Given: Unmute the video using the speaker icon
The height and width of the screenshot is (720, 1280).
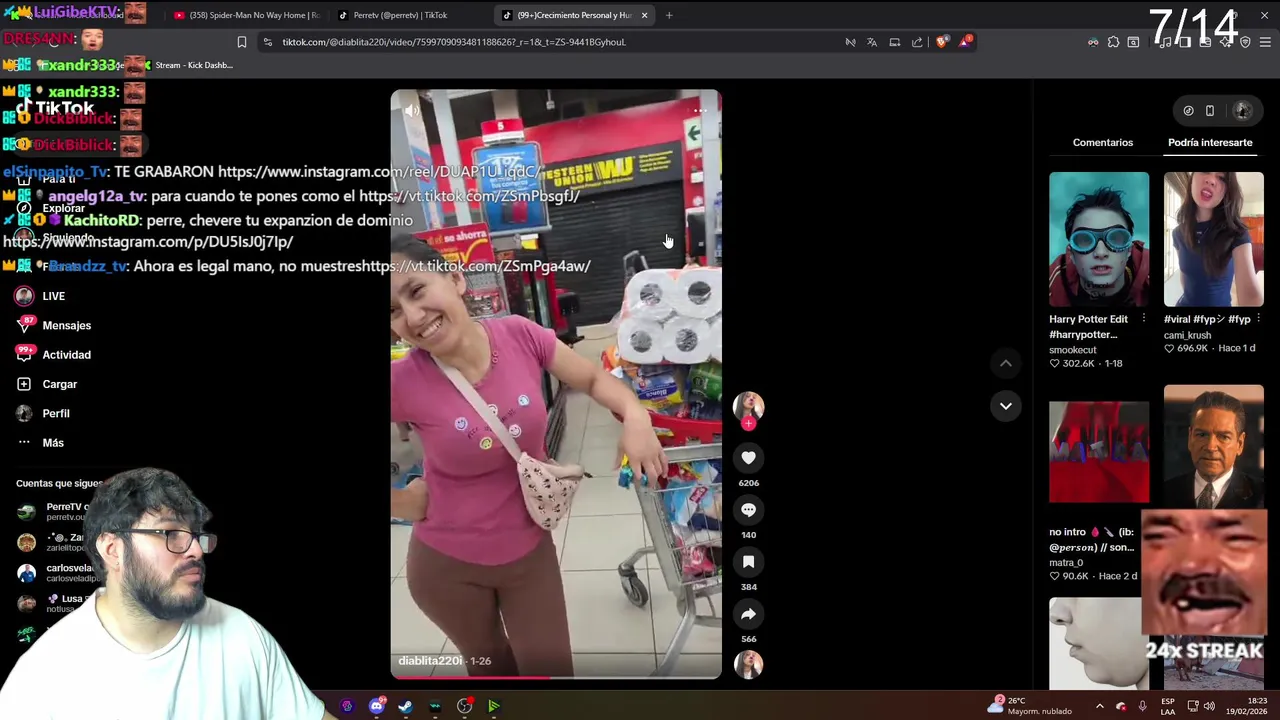Looking at the screenshot, I should click(x=411, y=111).
